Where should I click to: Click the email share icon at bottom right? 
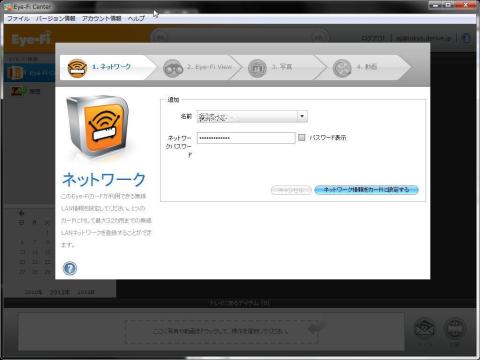pyautogui.click(x=425, y=329)
